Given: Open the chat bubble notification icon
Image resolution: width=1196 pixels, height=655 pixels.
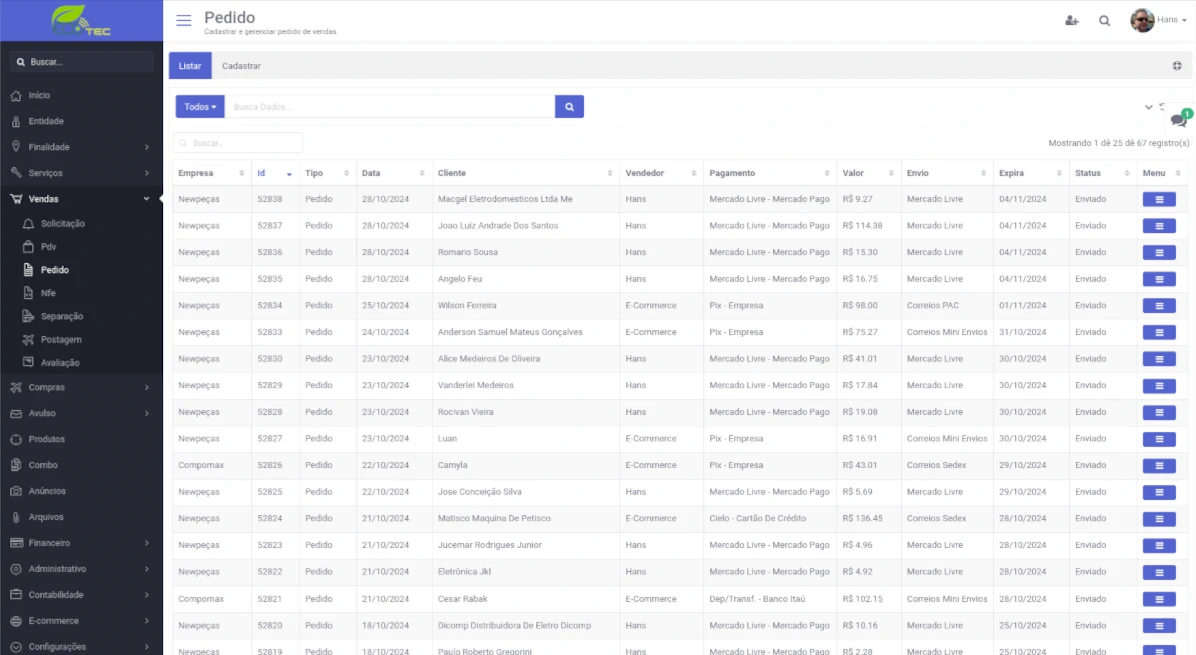Looking at the screenshot, I should (1179, 120).
